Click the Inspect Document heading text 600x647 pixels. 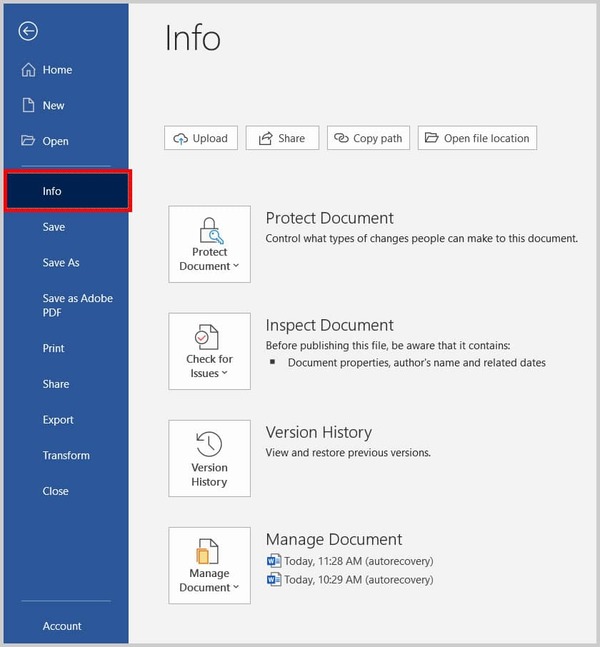(329, 325)
